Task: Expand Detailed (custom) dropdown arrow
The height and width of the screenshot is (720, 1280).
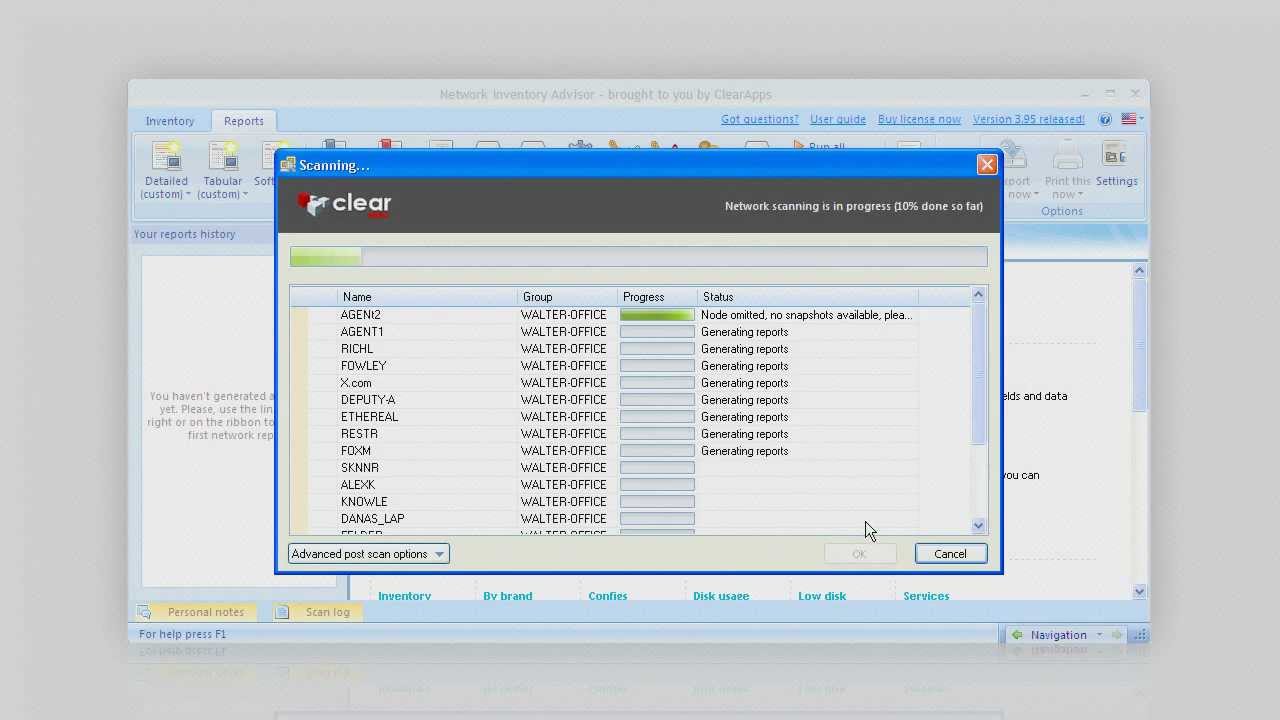Action: (x=188, y=195)
